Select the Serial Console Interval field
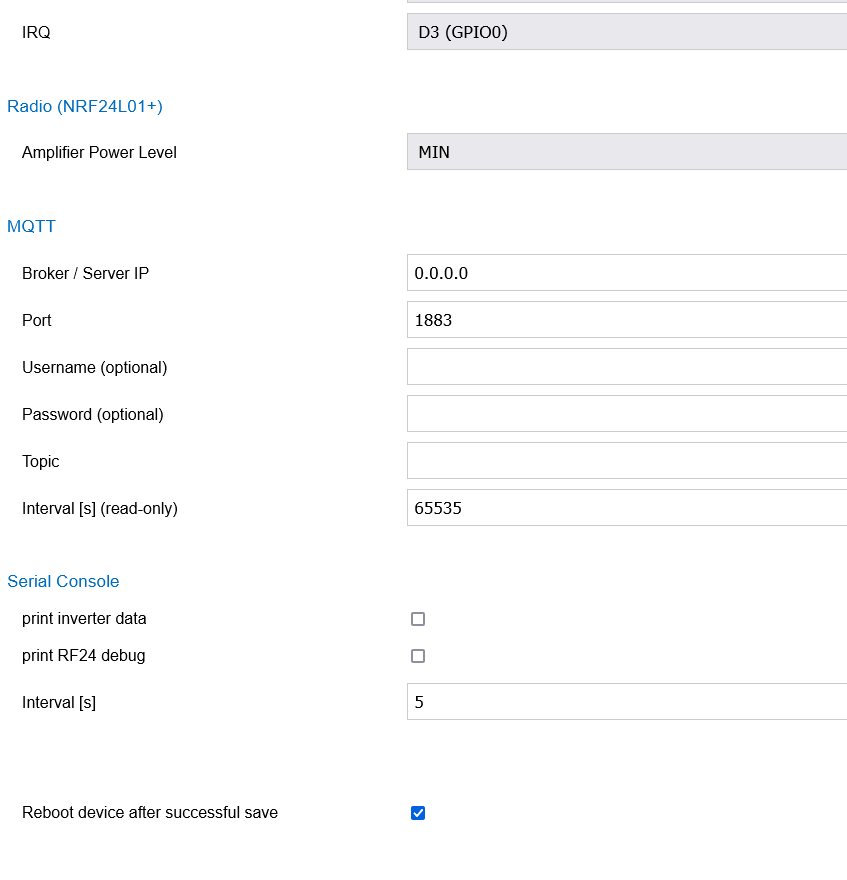 (x=626, y=702)
